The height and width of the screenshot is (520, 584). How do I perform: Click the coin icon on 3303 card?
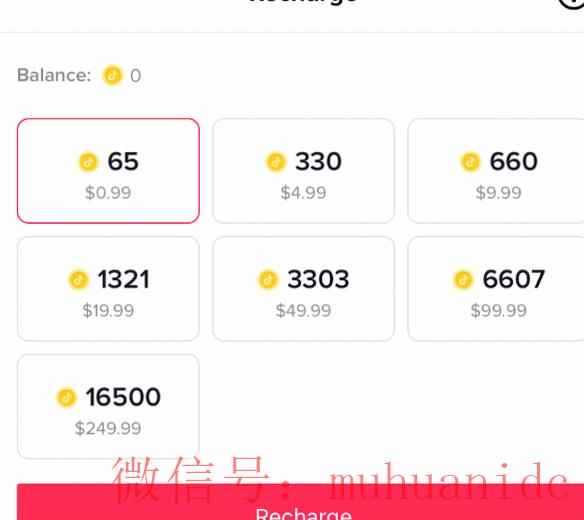(x=268, y=280)
